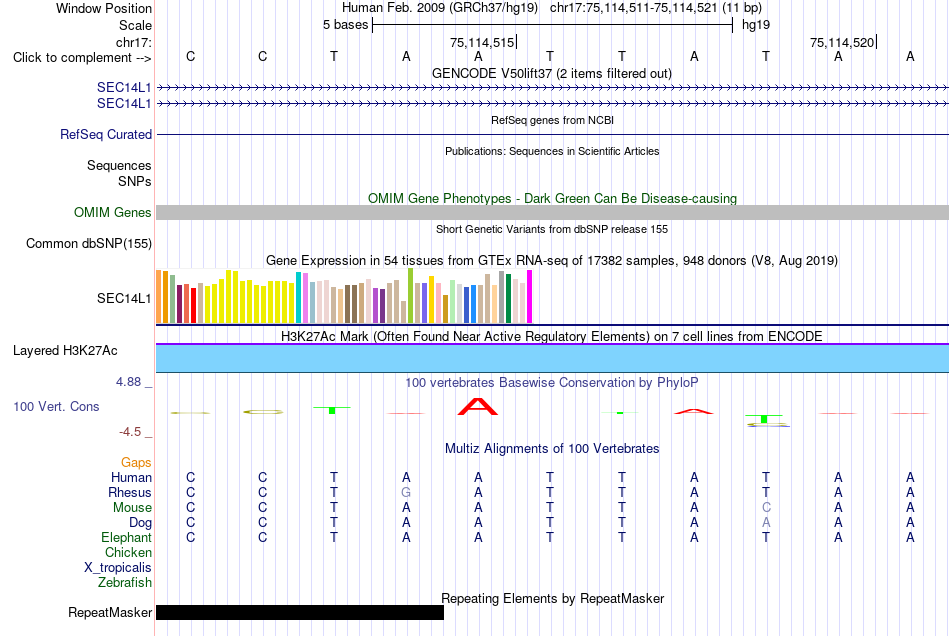Select the 'Chicken' species row label

point(128,552)
